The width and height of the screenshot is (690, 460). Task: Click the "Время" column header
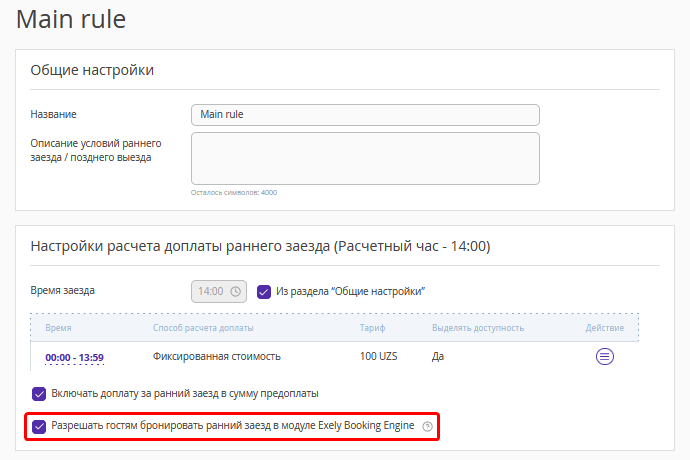point(58,328)
